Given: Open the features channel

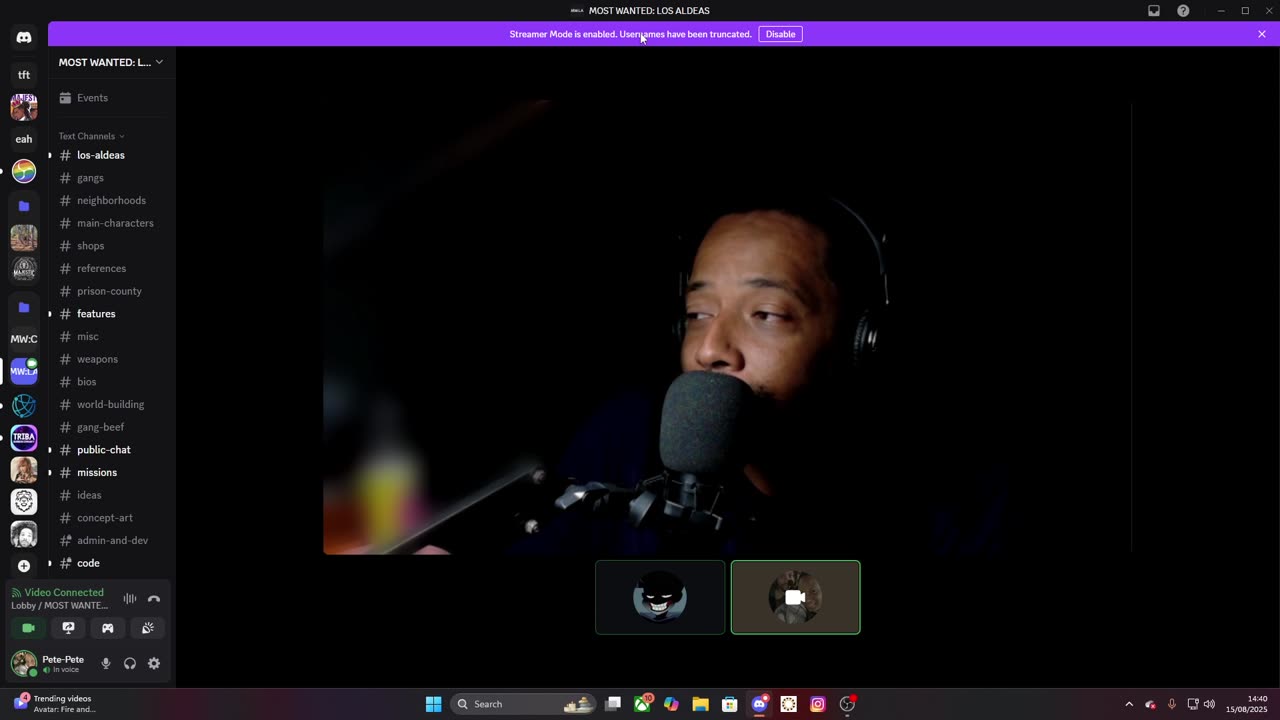Looking at the screenshot, I should pos(111,314).
